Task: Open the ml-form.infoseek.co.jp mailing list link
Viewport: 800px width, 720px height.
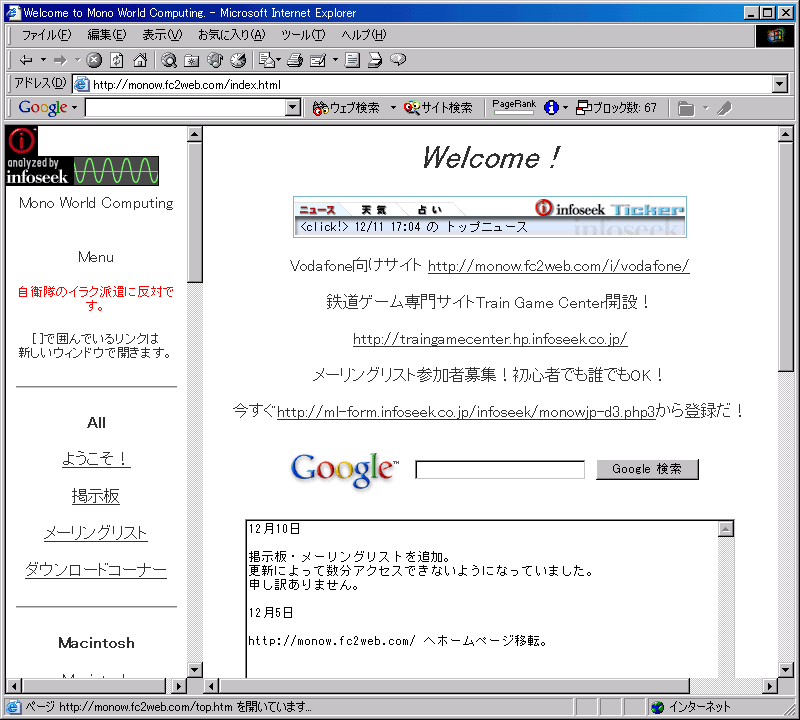Action: pyautogui.click(x=466, y=412)
